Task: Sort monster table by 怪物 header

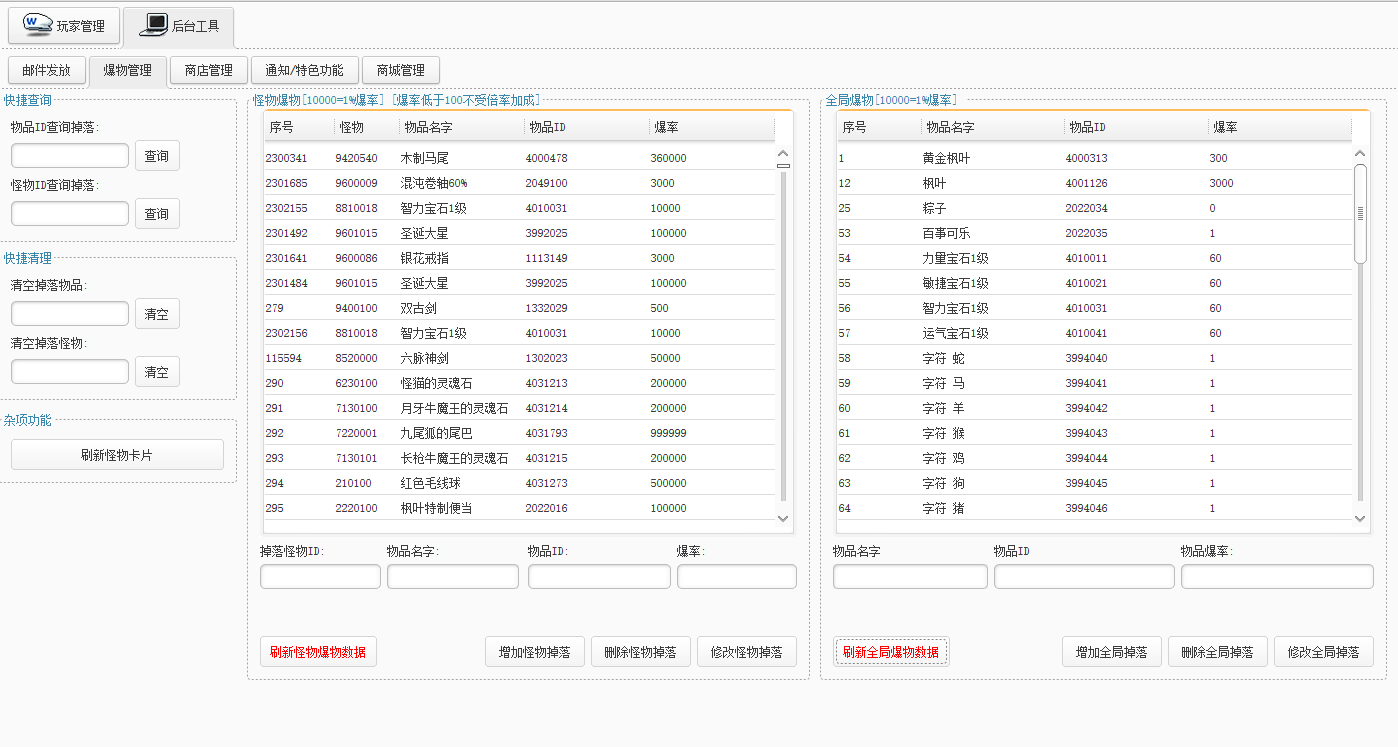Action: pos(366,127)
